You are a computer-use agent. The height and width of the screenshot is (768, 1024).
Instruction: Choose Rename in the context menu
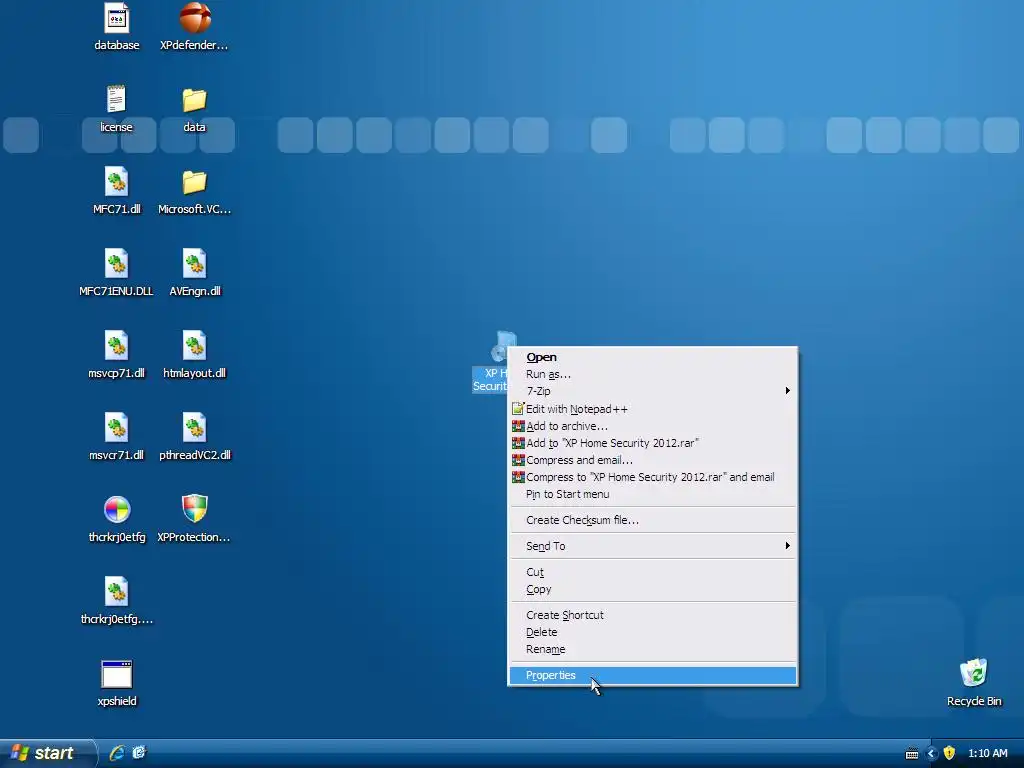[652, 649]
